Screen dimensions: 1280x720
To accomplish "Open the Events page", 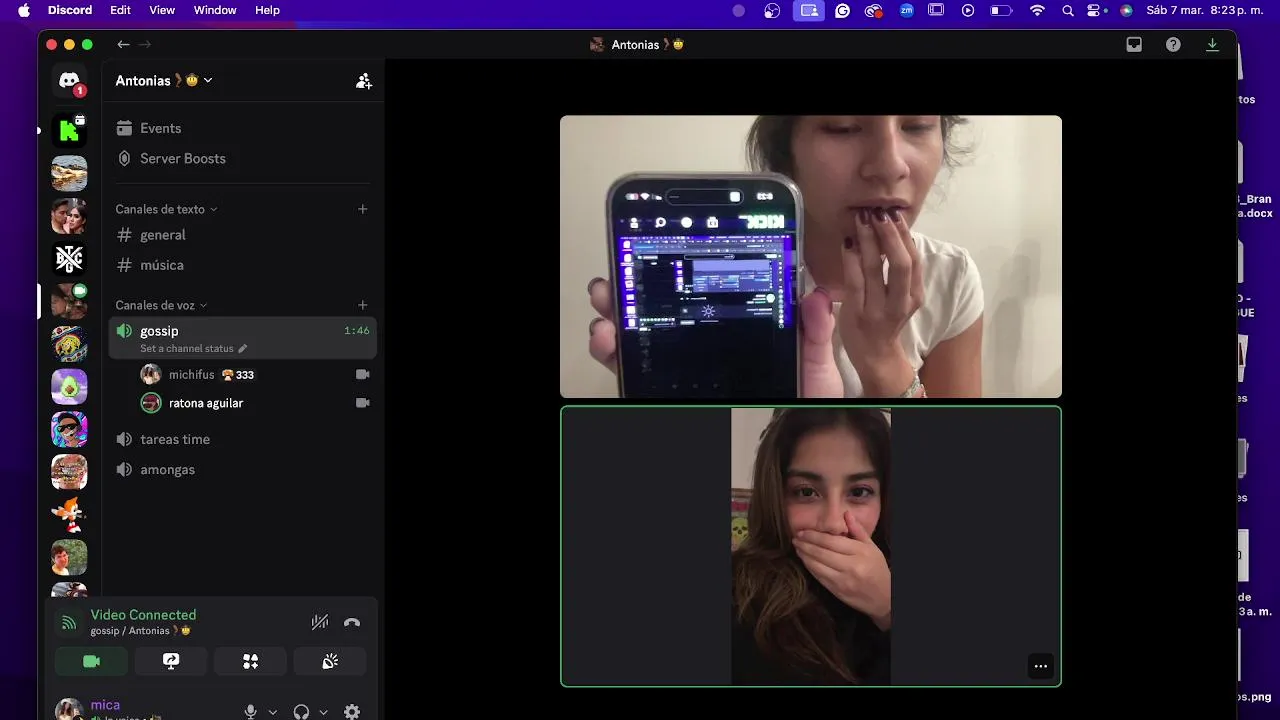I will pyautogui.click(x=242, y=128).
